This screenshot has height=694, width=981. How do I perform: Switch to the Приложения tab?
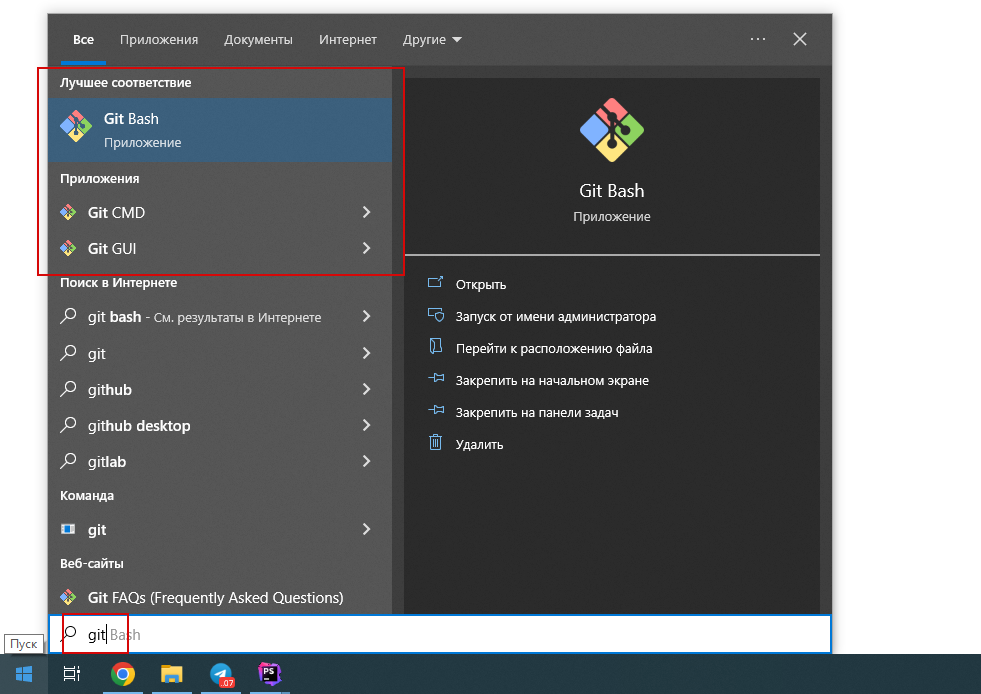[x=159, y=39]
